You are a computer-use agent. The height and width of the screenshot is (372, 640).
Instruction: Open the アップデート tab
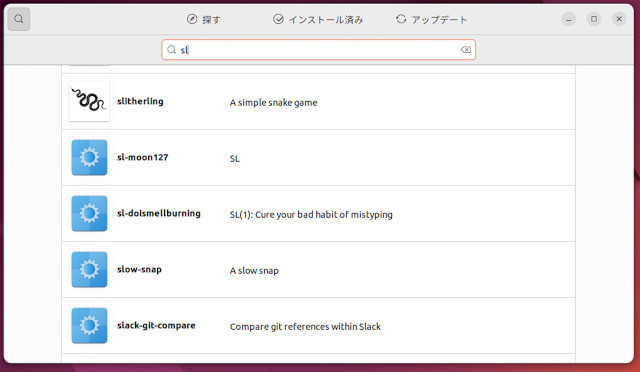431,19
